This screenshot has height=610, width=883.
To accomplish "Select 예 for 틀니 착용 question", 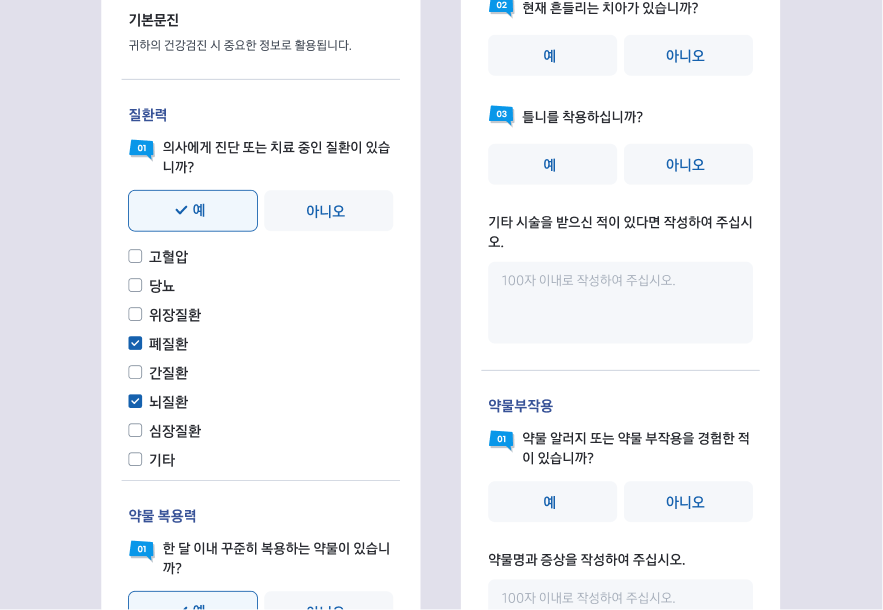I will 552,164.
